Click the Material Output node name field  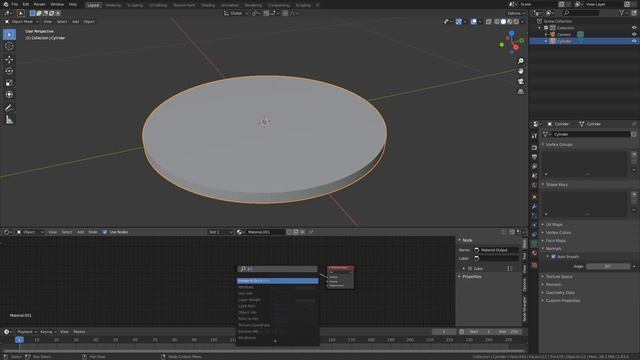[496, 250]
